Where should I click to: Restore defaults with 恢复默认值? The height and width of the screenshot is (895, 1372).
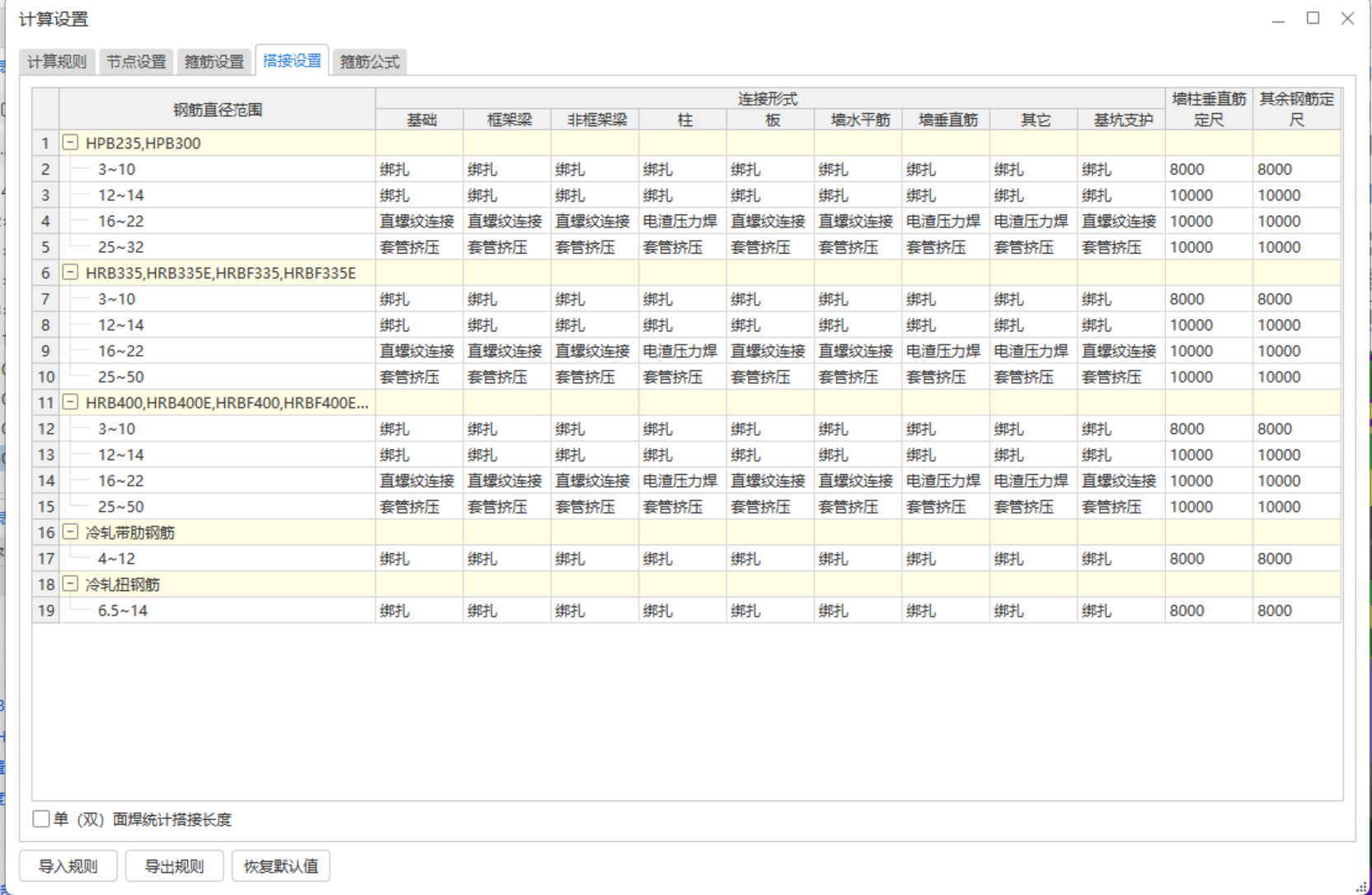(281, 866)
